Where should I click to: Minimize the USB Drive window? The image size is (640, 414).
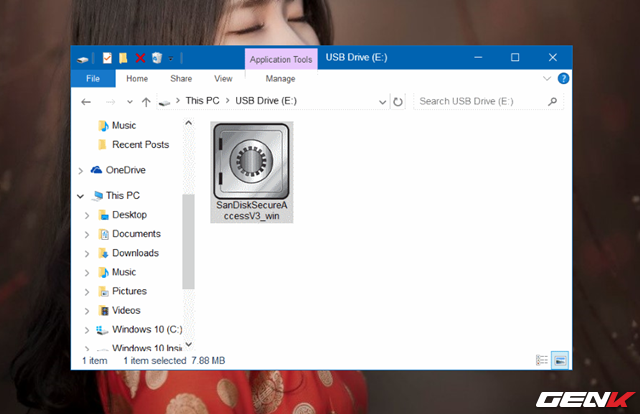point(478,58)
